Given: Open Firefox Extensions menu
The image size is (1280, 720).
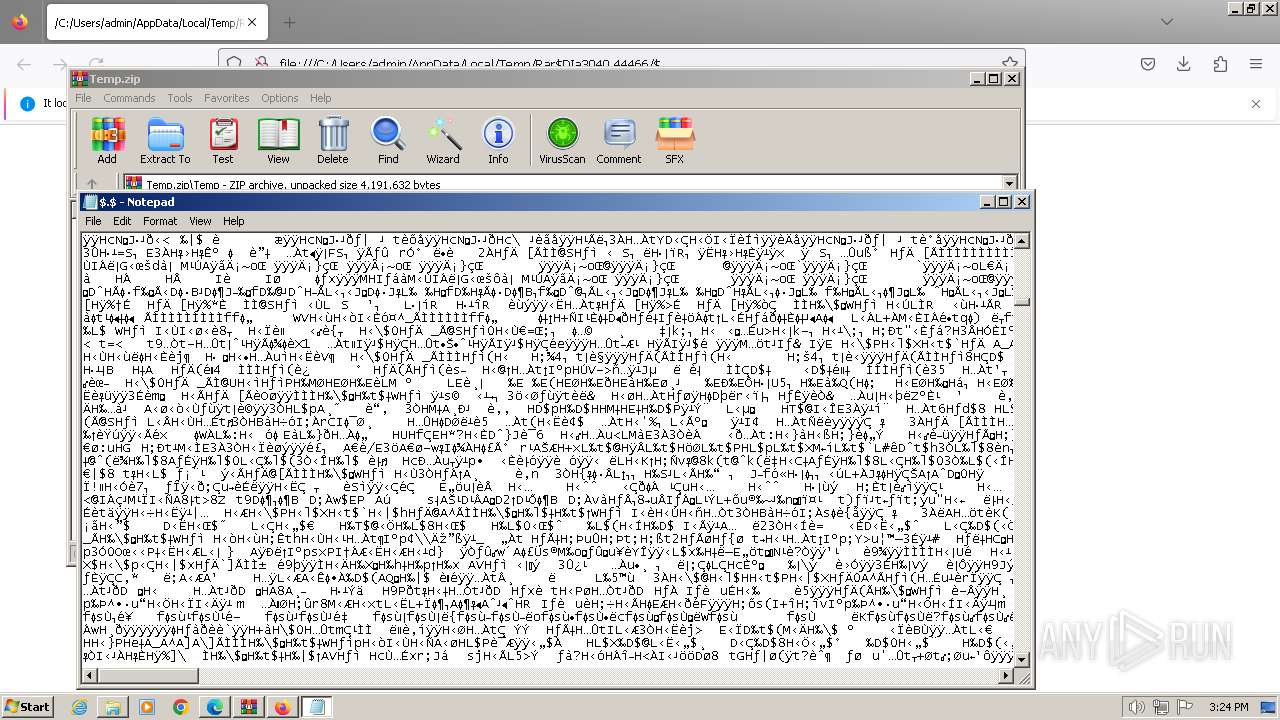Looking at the screenshot, I should pos(1220,64).
